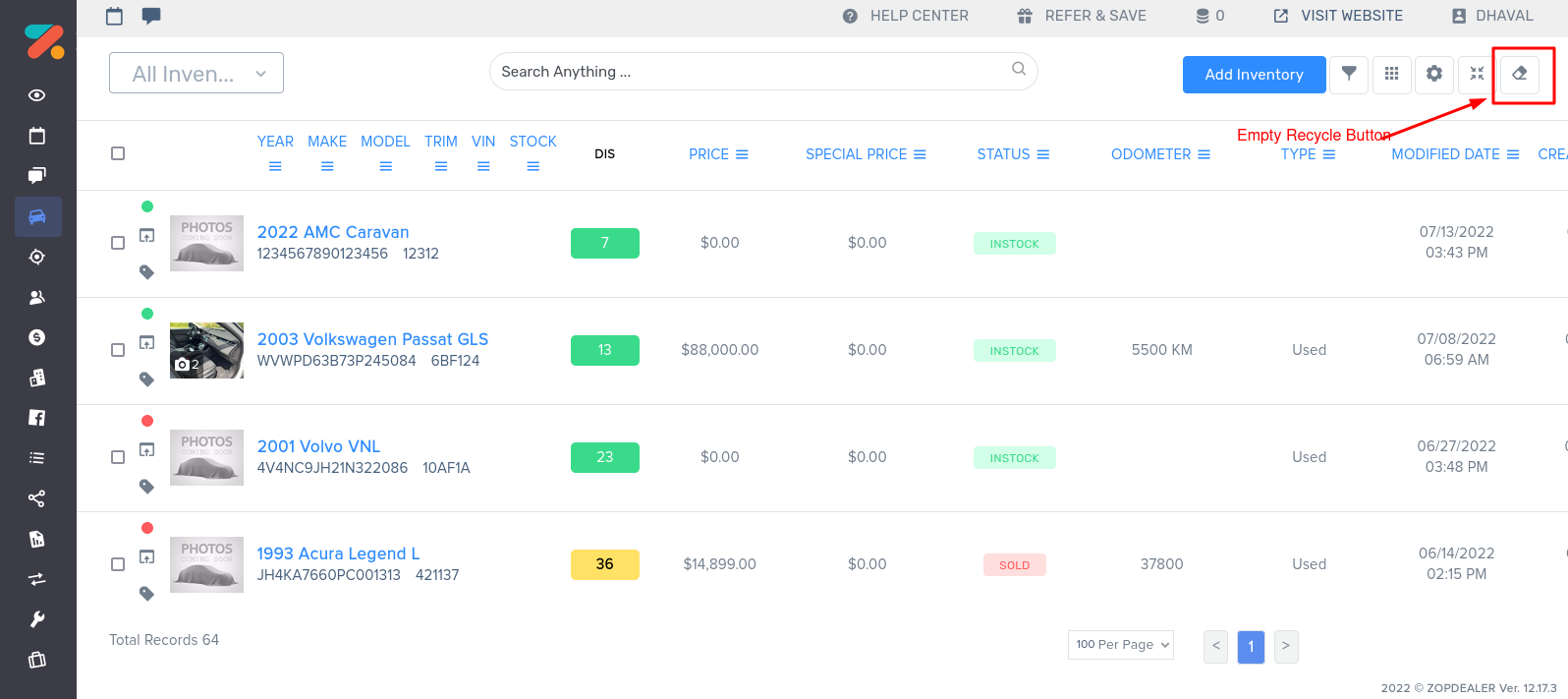Image resolution: width=1568 pixels, height=699 pixels.
Task: Open the list icon in sidebar
Action: [x=37, y=458]
